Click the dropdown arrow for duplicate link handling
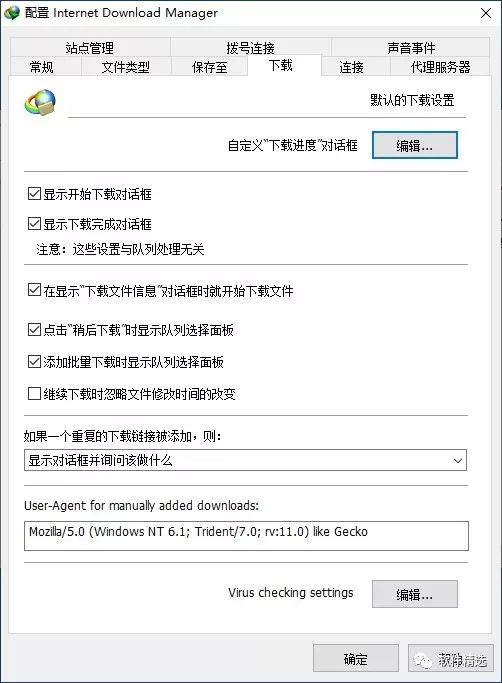Viewport: 502px width, 683px height. [458, 460]
